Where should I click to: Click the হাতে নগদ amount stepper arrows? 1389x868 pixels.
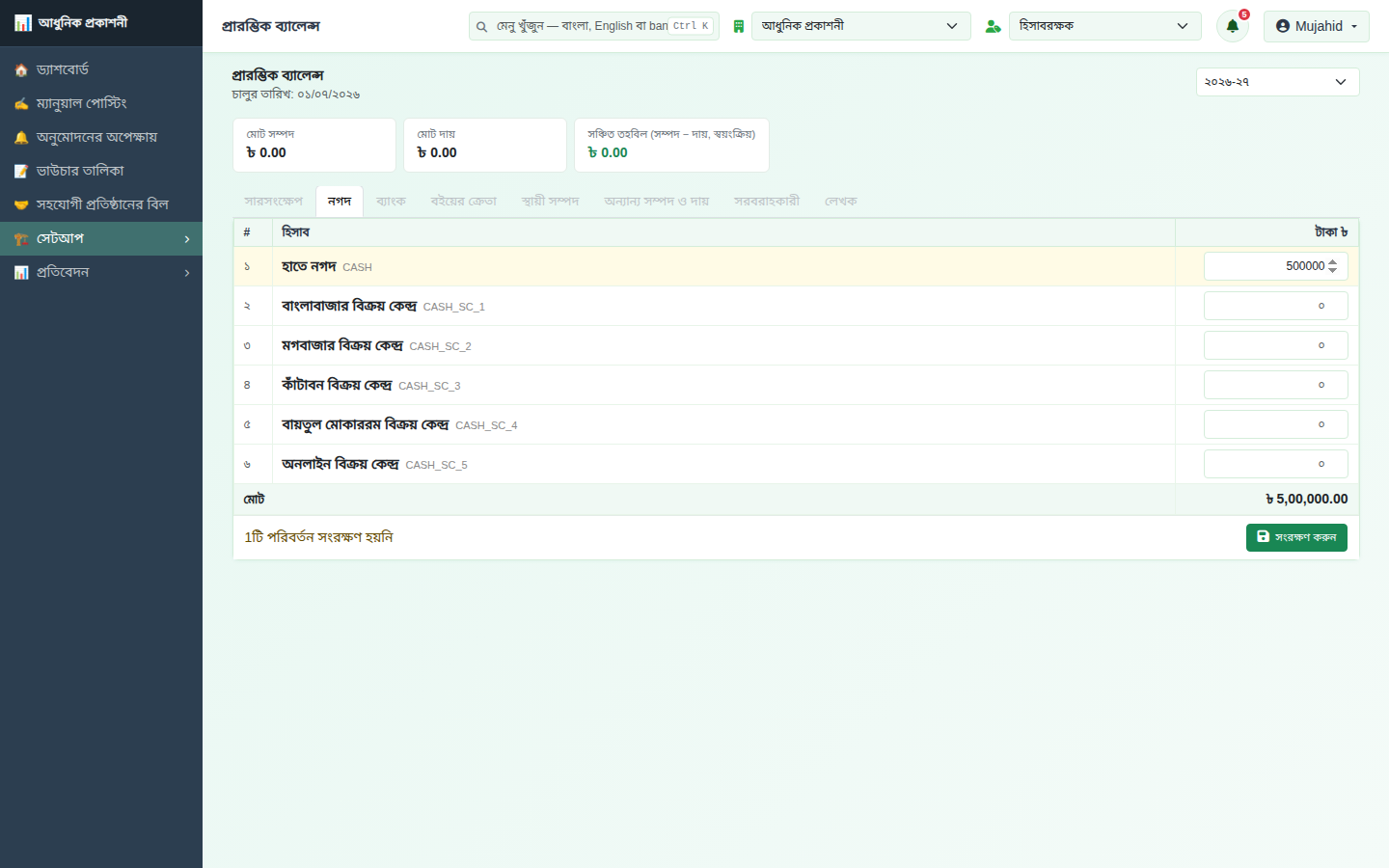click(1333, 266)
